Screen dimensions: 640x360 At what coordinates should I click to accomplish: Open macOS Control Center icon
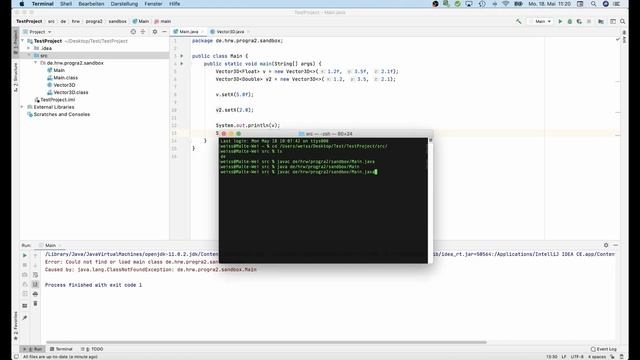(617, 4)
